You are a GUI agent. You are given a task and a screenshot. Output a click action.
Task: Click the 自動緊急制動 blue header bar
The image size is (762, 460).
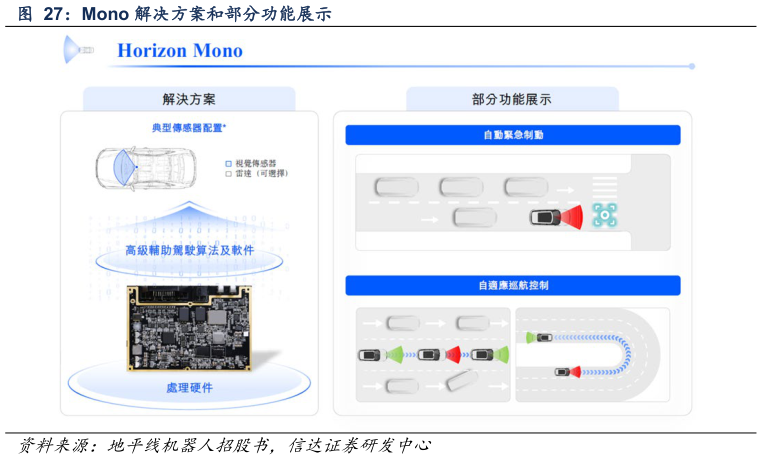click(x=513, y=135)
